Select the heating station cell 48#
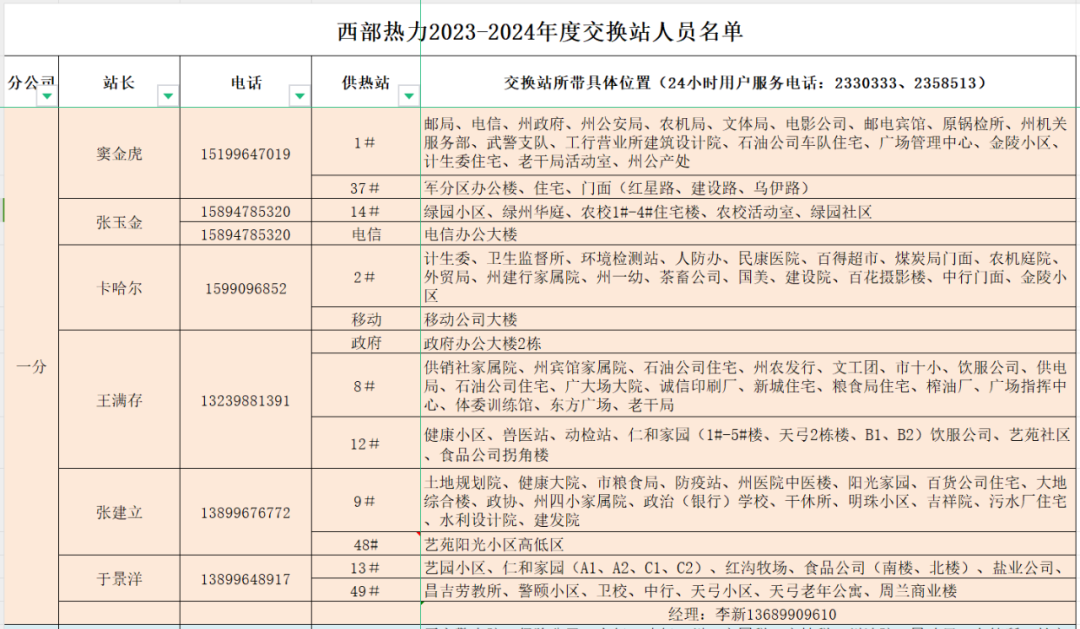Screen dimensions: 1080x629 click(x=366, y=544)
